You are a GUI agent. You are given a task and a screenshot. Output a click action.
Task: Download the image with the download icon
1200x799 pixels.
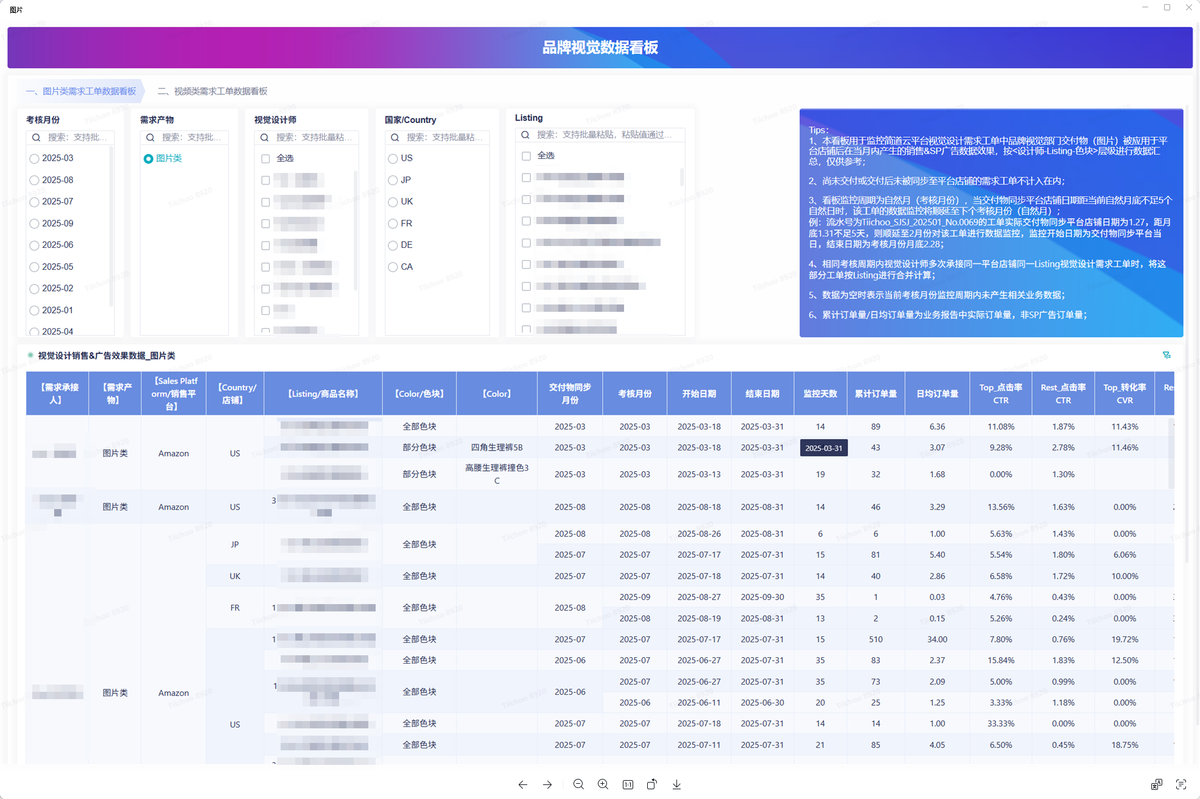(x=677, y=785)
